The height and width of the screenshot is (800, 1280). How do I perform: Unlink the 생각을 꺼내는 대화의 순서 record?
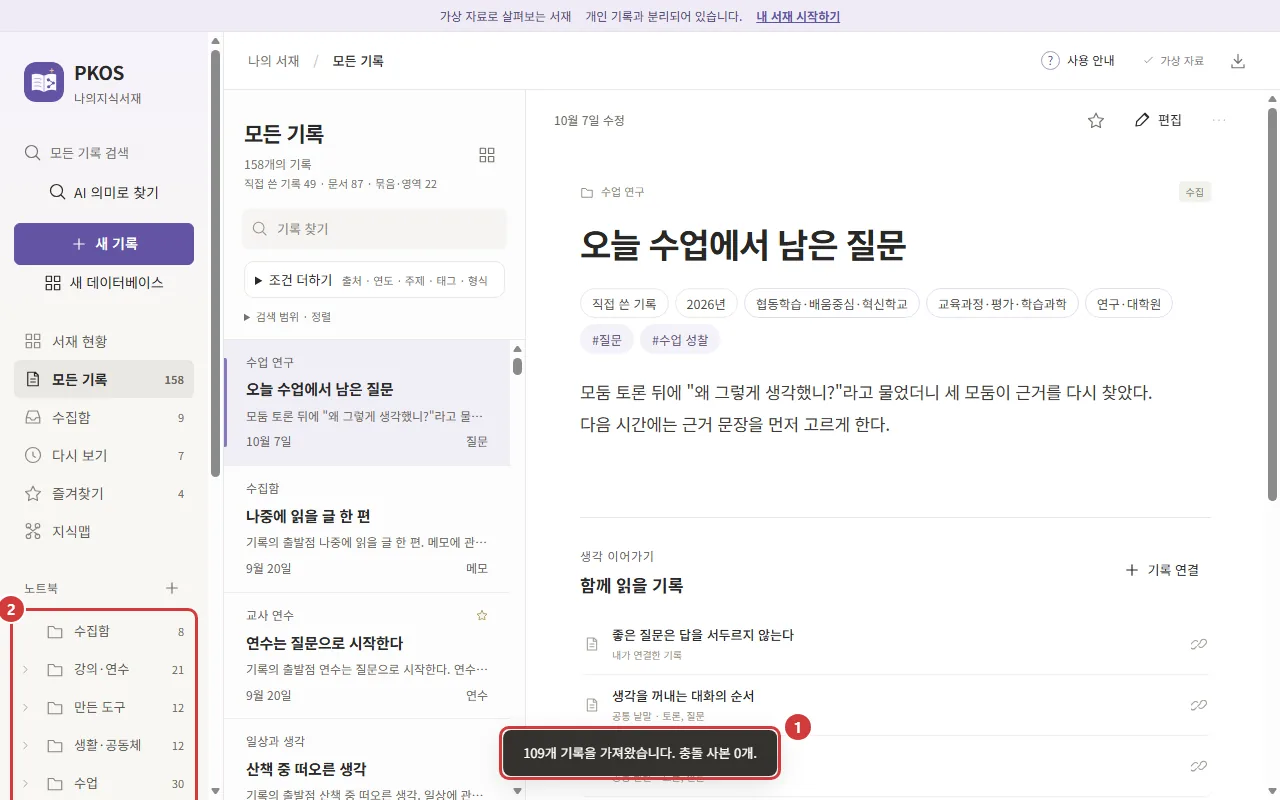(1198, 705)
